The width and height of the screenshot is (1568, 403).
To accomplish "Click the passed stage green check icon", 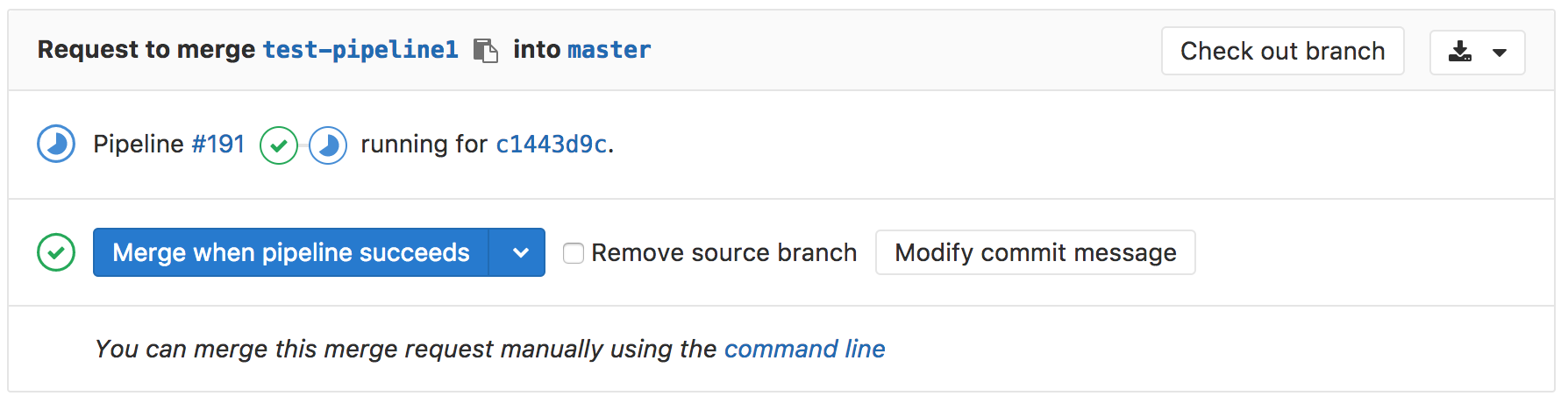I will pos(279,145).
